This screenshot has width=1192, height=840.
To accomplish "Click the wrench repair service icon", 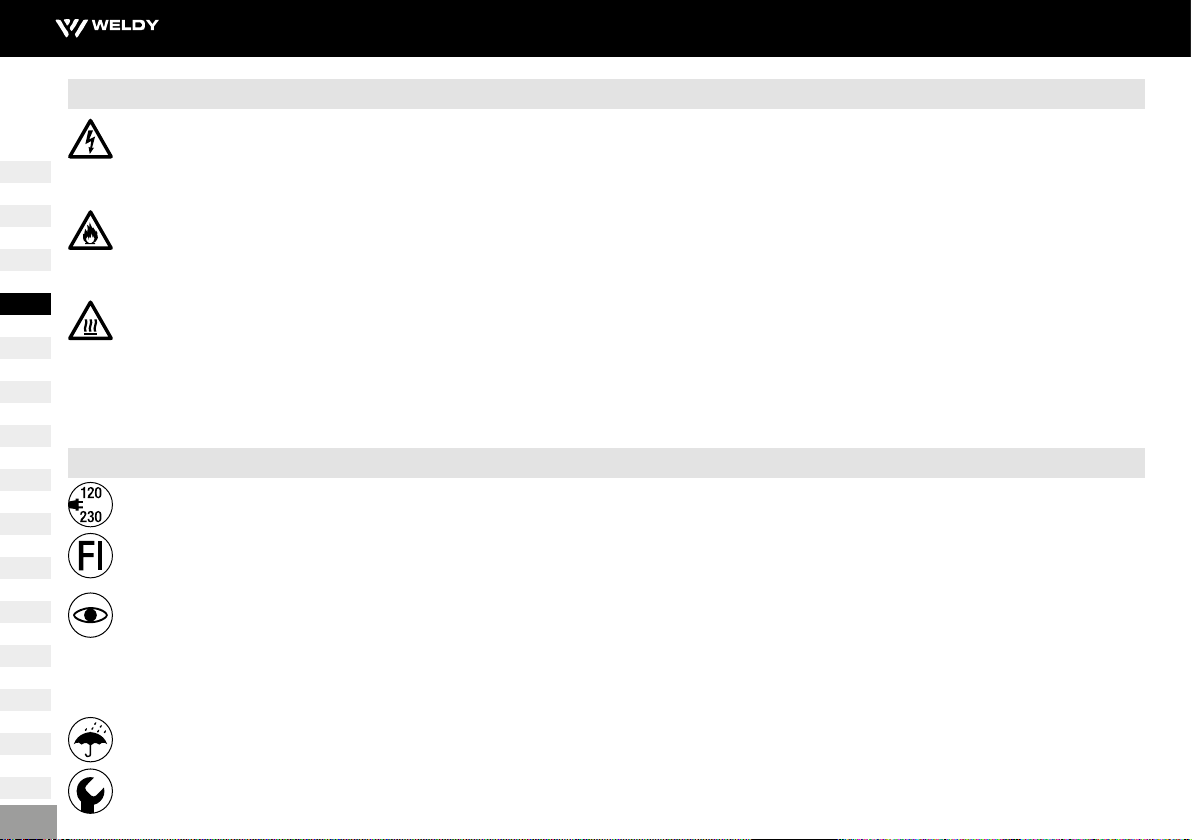I will coord(90,791).
